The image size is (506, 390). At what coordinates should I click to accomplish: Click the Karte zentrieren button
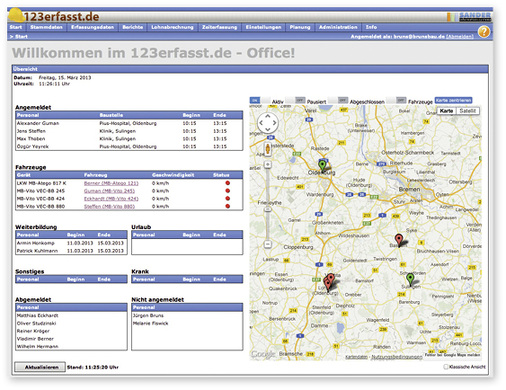pyautogui.click(x=453, y=100)
